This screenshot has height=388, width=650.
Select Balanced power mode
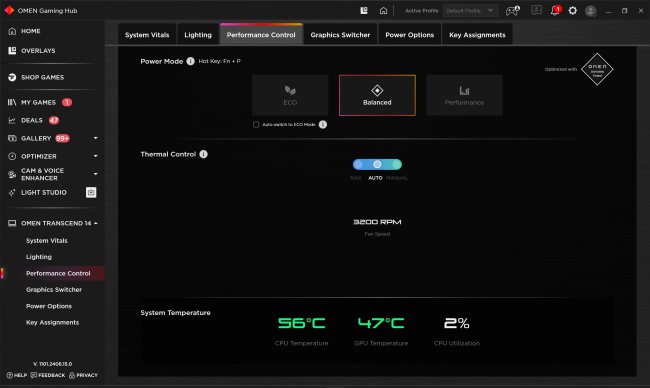377,95
